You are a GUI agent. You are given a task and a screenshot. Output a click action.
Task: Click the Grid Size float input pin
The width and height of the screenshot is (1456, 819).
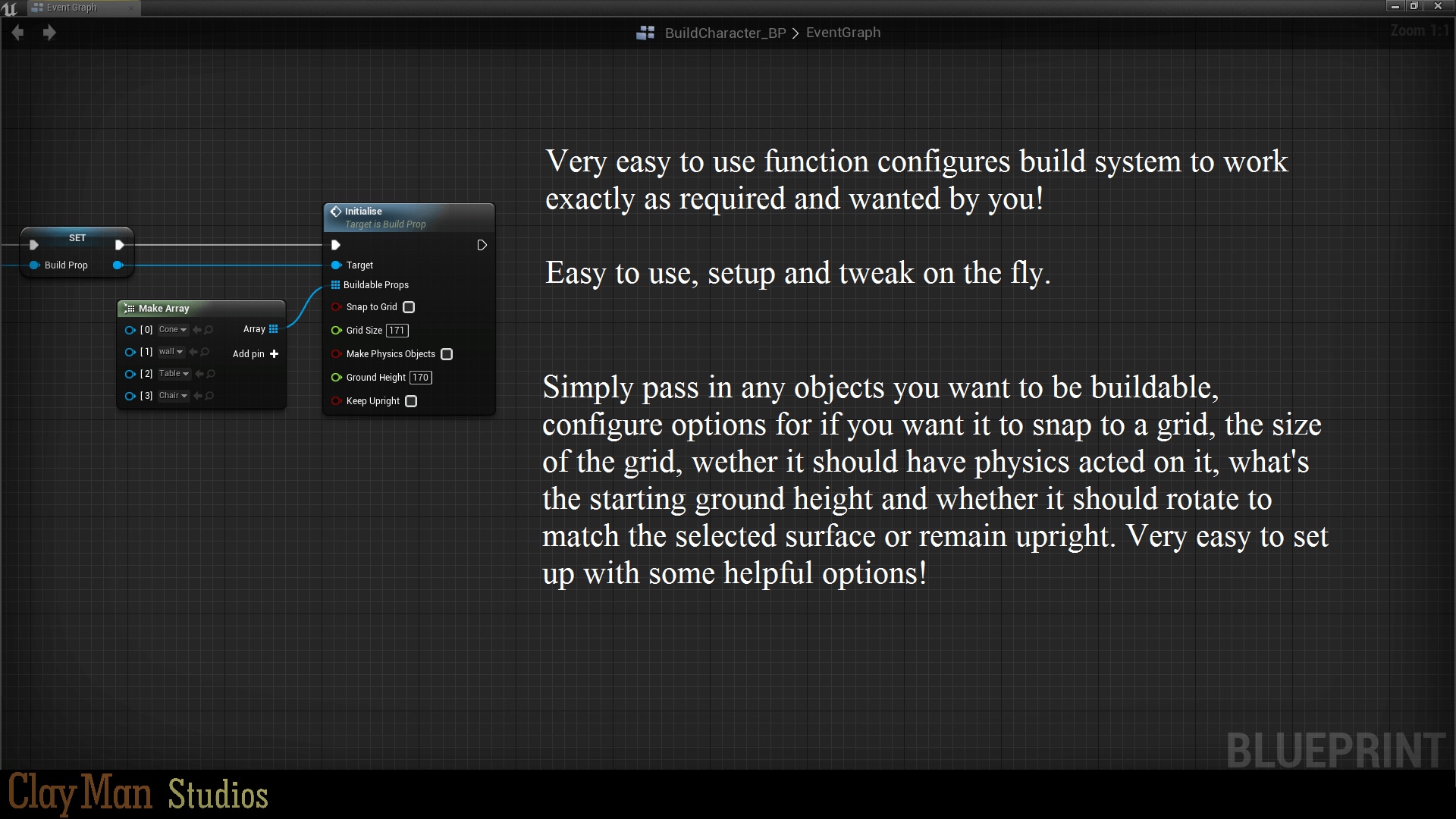coord(336,331)
